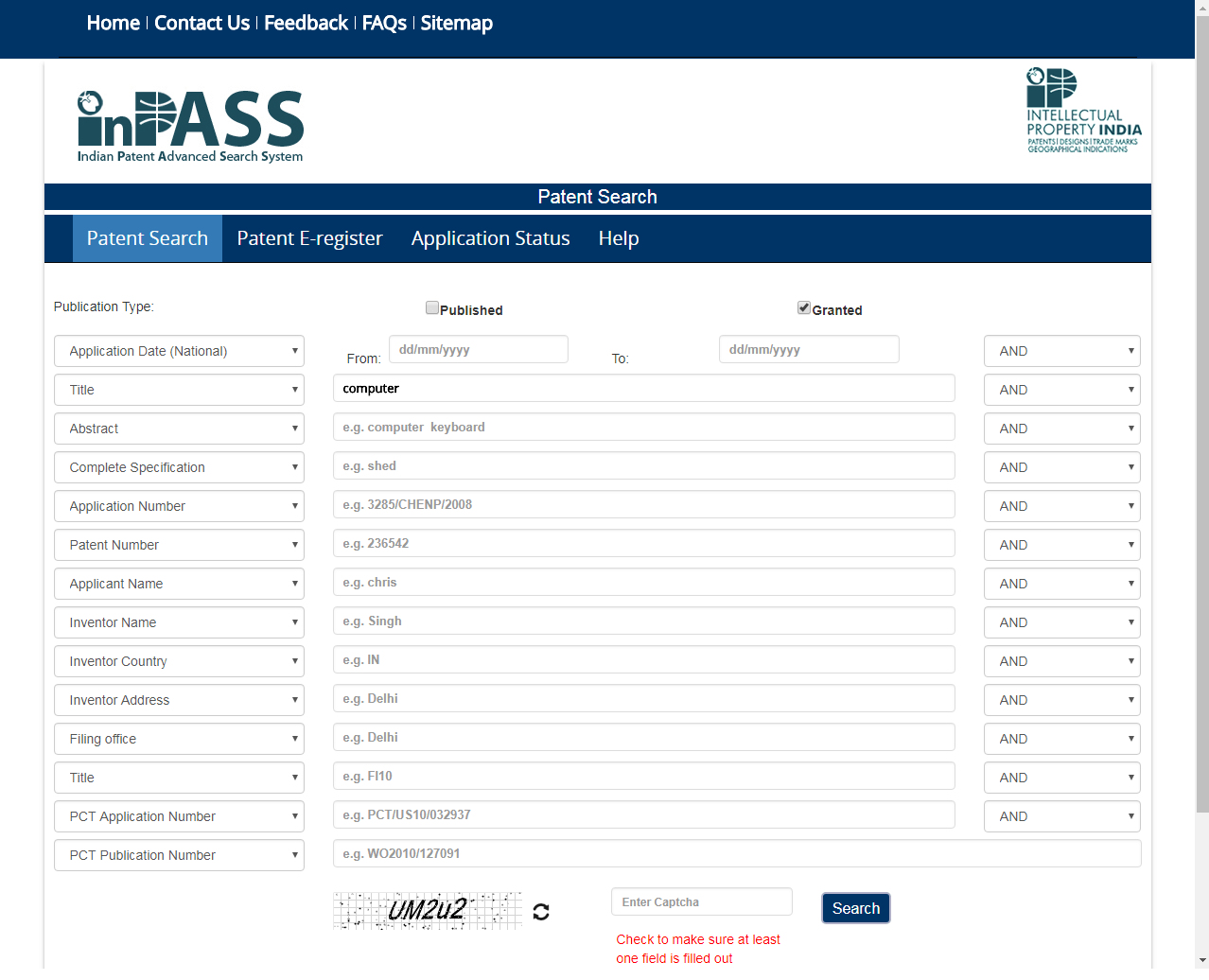Image resolution: width=1209 pixels, height=980 pixels.
Task: Refresh the captcha image
Action: point(539,911)
